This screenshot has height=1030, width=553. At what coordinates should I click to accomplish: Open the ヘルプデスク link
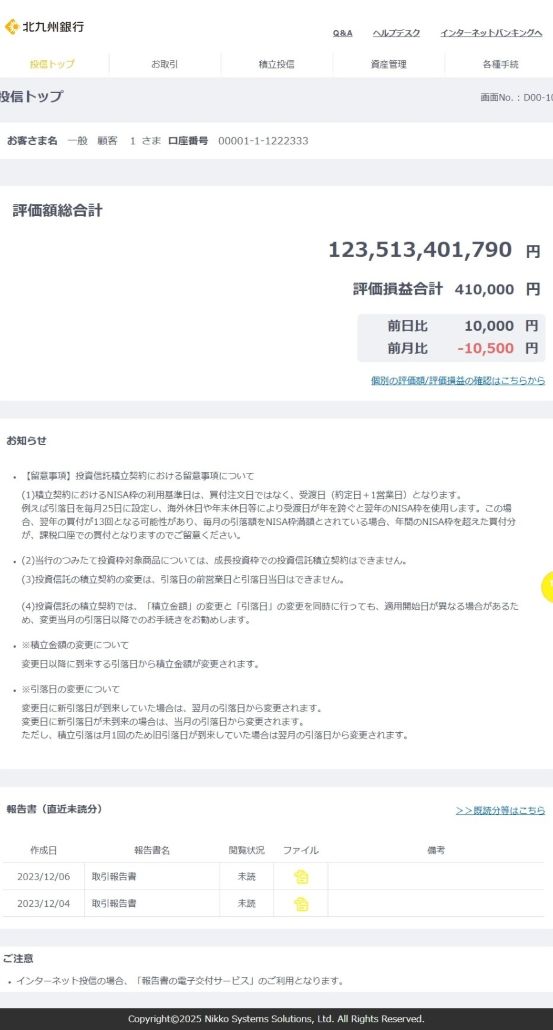[x=396, y=33]
